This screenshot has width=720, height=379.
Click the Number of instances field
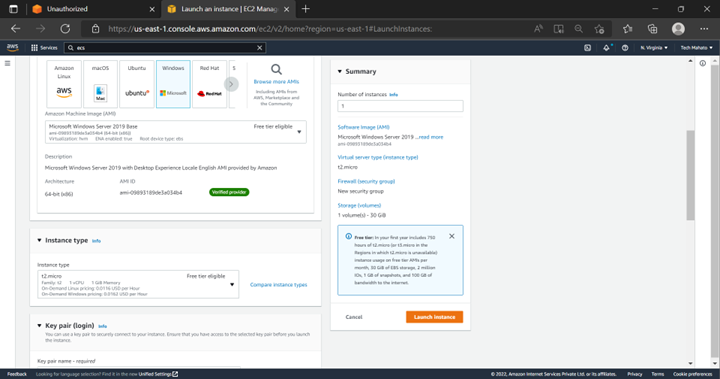400,106
